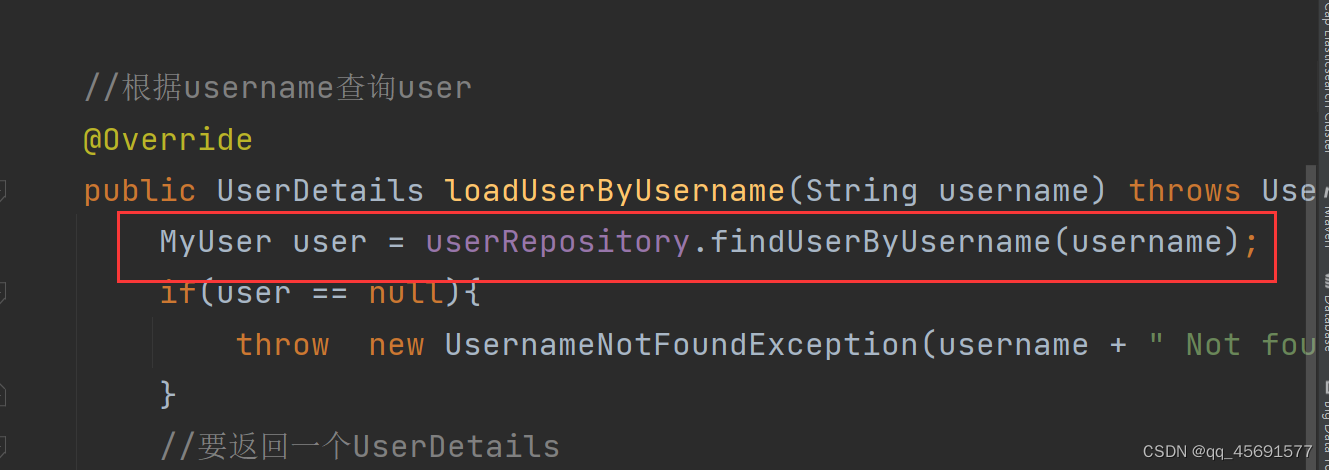Click the @Override annotation

(168, 139)
